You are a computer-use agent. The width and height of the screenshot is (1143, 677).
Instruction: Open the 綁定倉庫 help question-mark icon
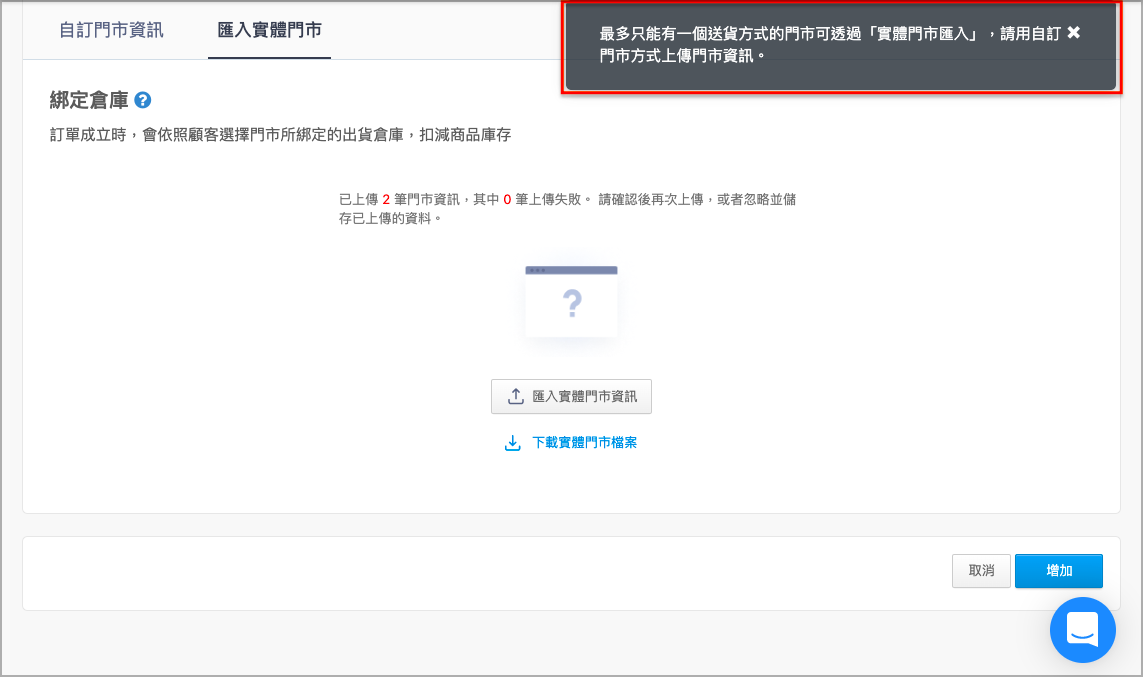click(x=143, y=100)
